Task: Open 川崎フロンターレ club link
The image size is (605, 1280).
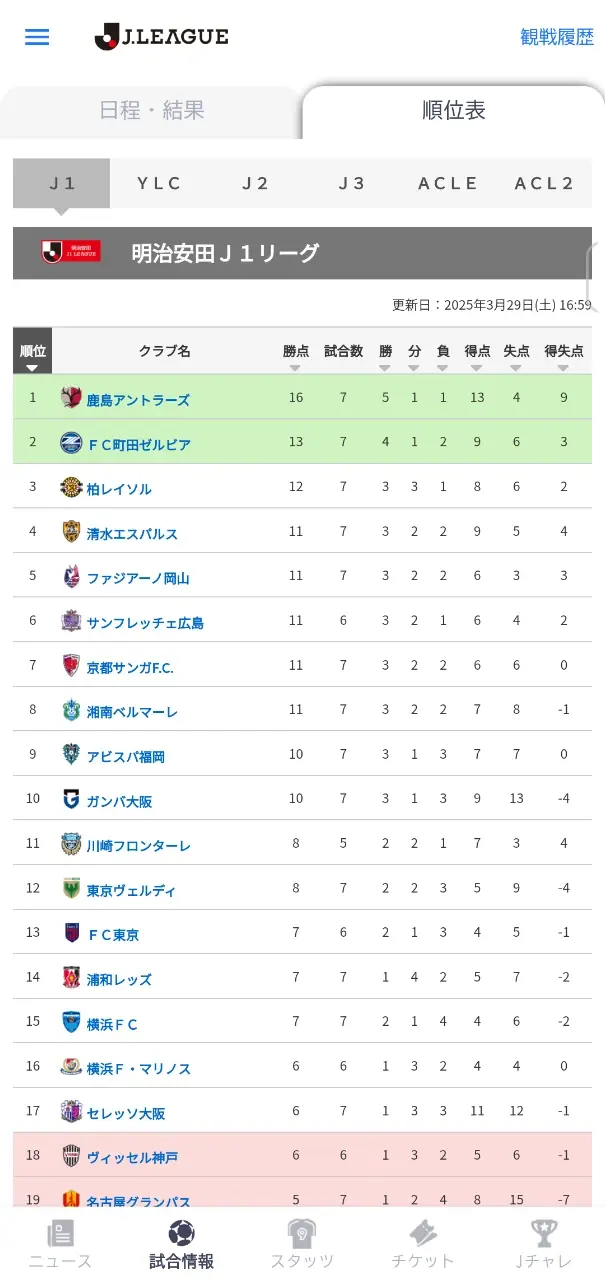Action: click(x=139, y=846)
